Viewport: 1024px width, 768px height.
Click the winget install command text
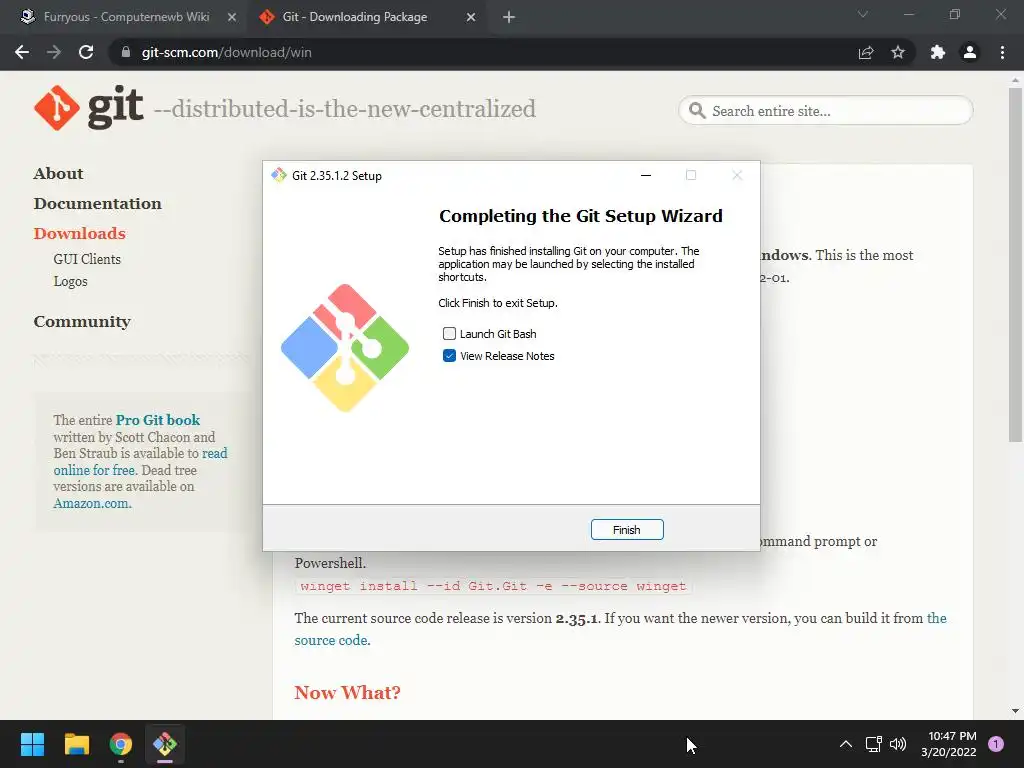(x=493, y=586)
